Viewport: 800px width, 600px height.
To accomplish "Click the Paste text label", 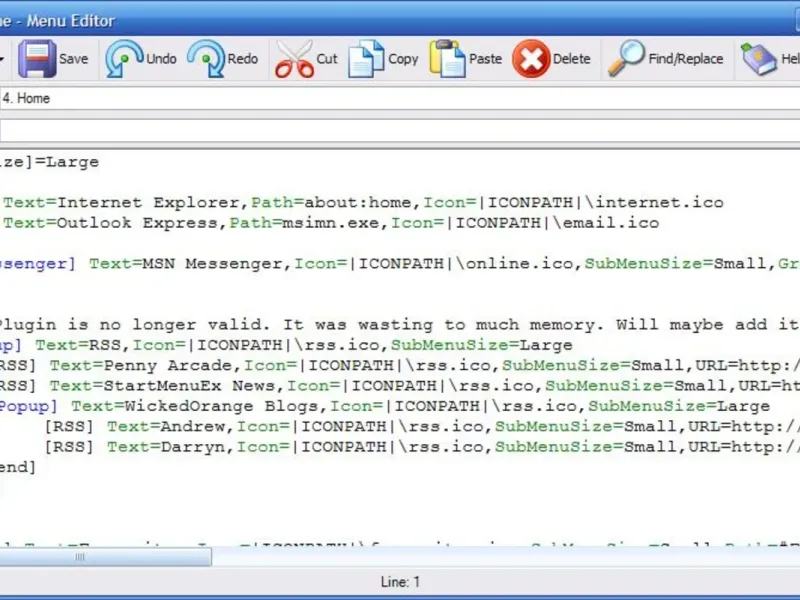I will pyautogui.click(x=485, y=59).
